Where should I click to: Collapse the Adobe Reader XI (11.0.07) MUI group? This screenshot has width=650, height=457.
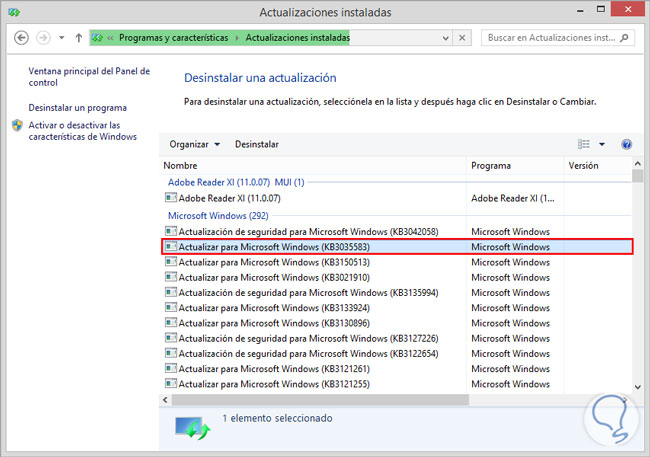click(236, 182)
